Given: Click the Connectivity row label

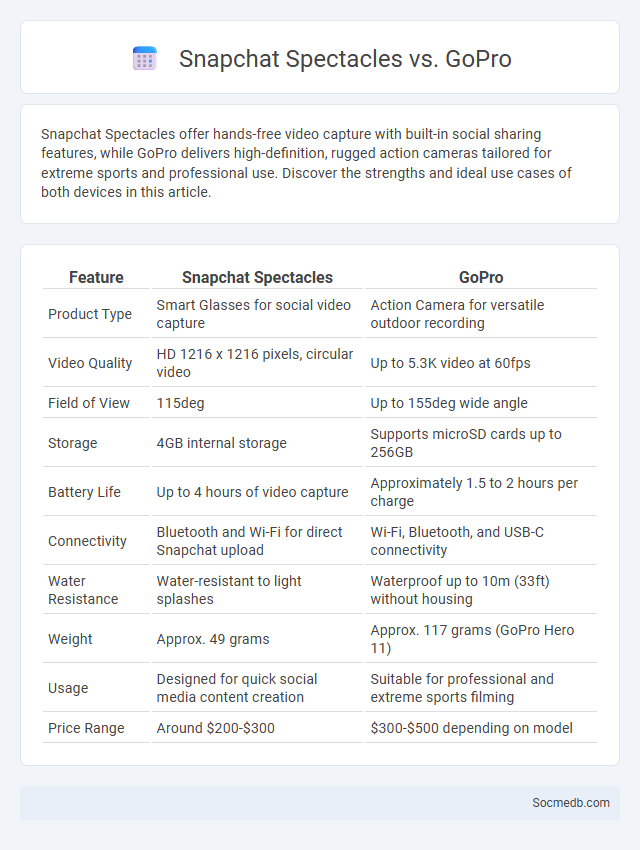Looking at the screenshot, I should pyautogui.click(x=87, y=540).
